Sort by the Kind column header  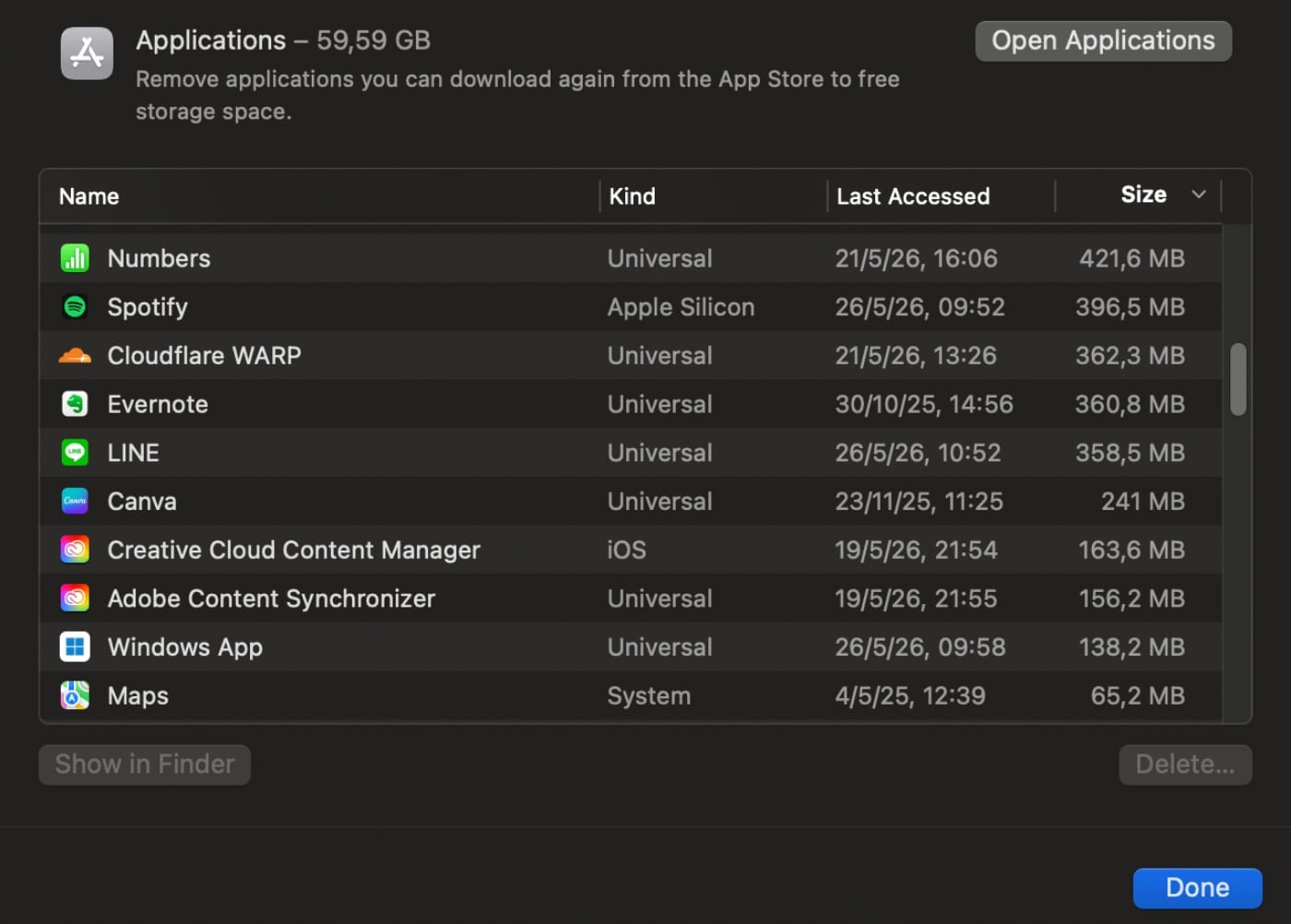(x=632, y=196)
